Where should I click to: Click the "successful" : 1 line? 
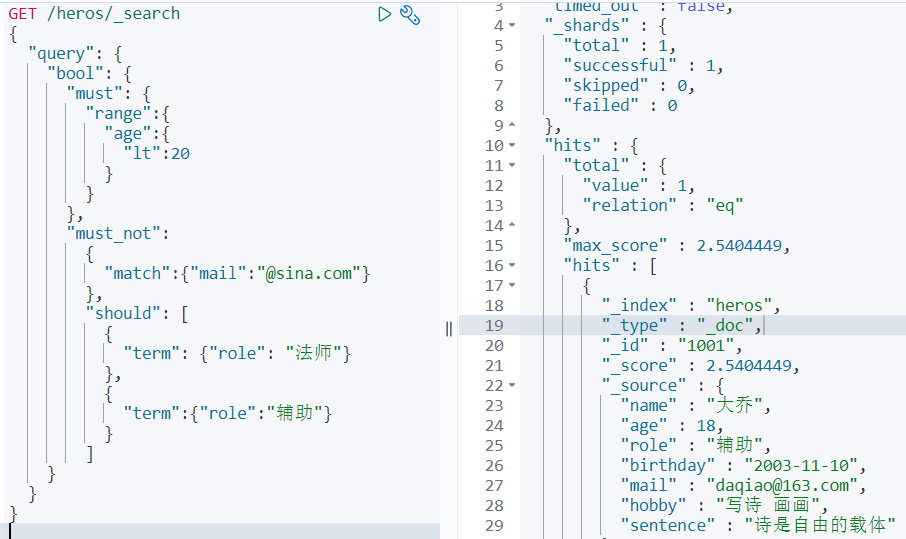pos(644,65)
